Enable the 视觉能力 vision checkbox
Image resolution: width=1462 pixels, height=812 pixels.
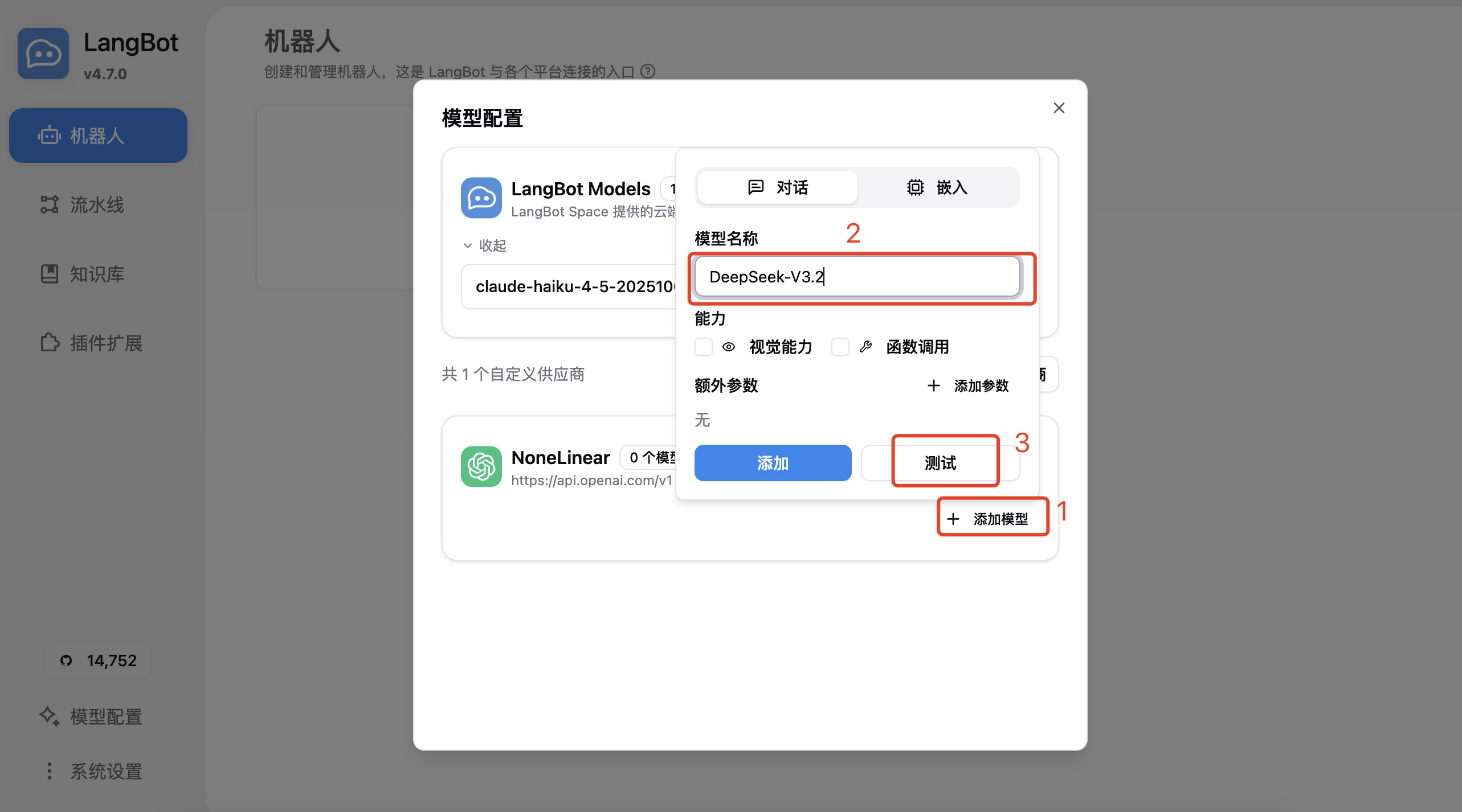[704, 347]
